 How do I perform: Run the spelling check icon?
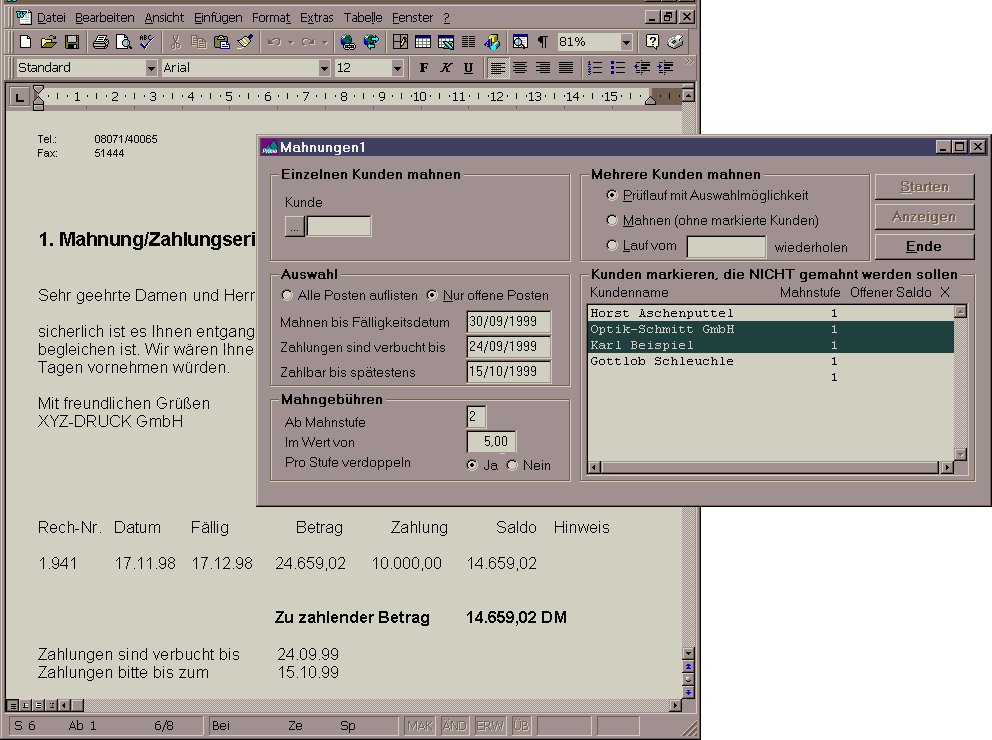[x=146, y=42]
